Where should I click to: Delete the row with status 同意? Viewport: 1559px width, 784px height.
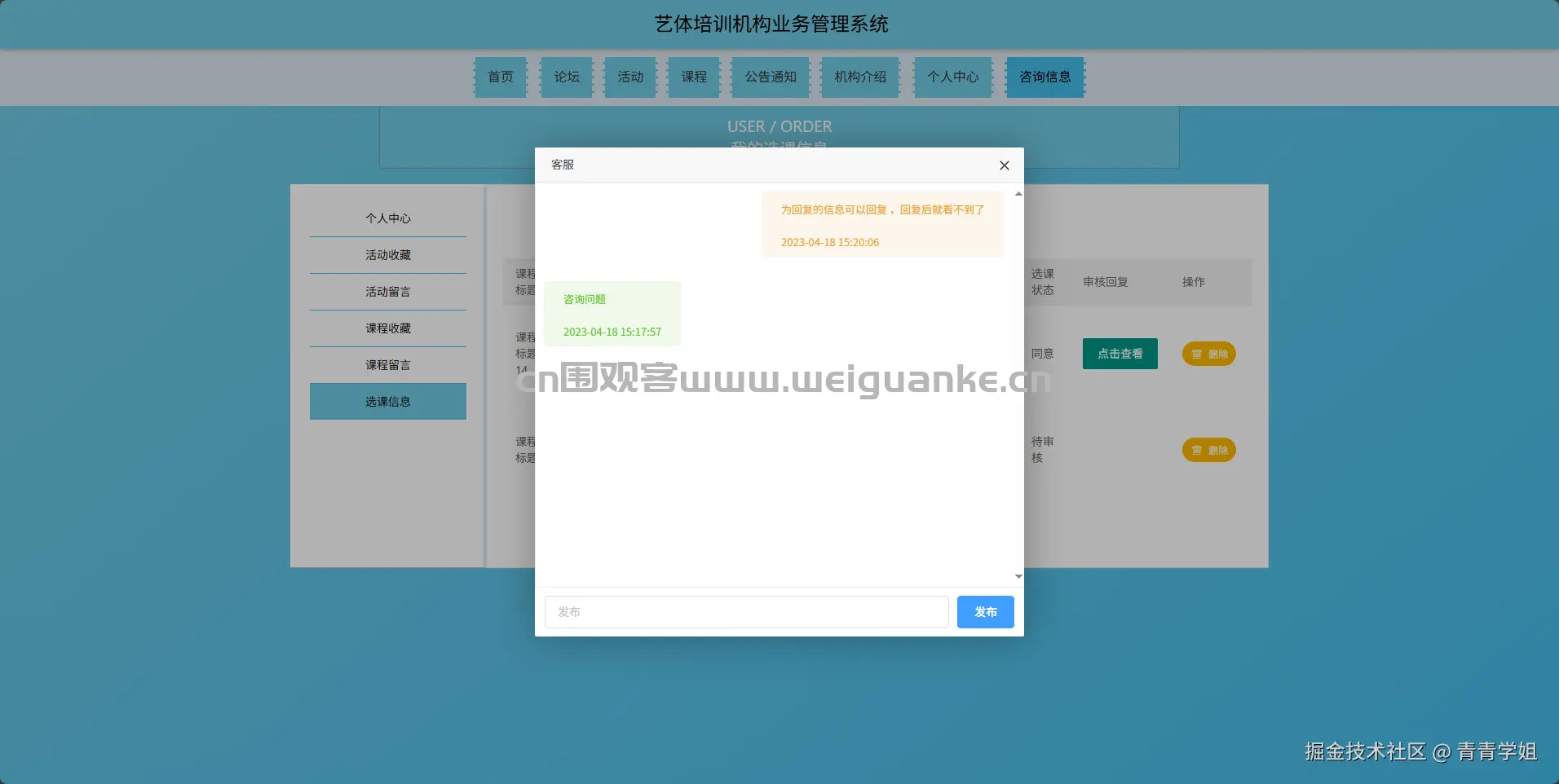1209,354
